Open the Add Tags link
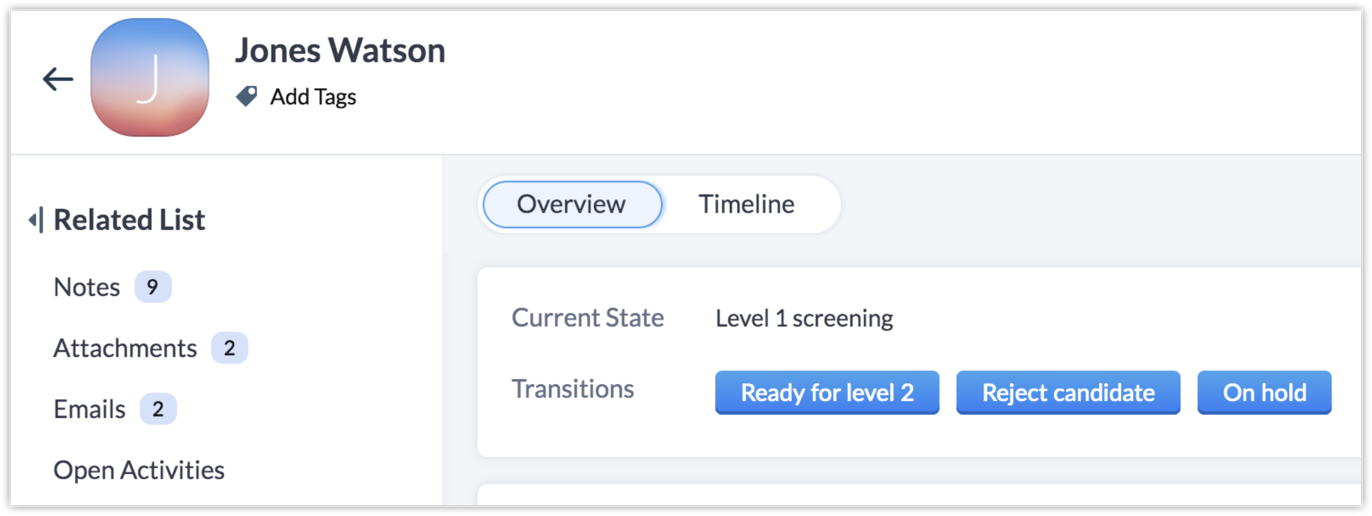The image size is (1372, 516). (x=313, y=97)
